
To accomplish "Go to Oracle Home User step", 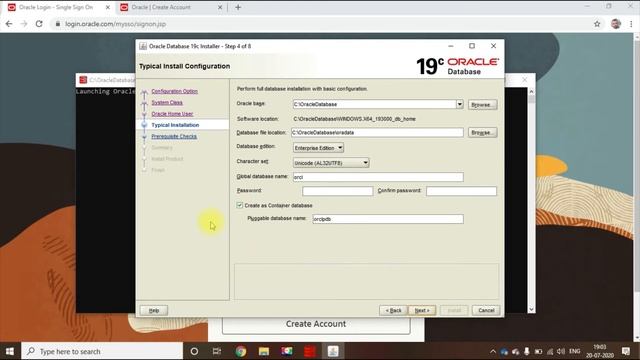I will coord(172,113).
